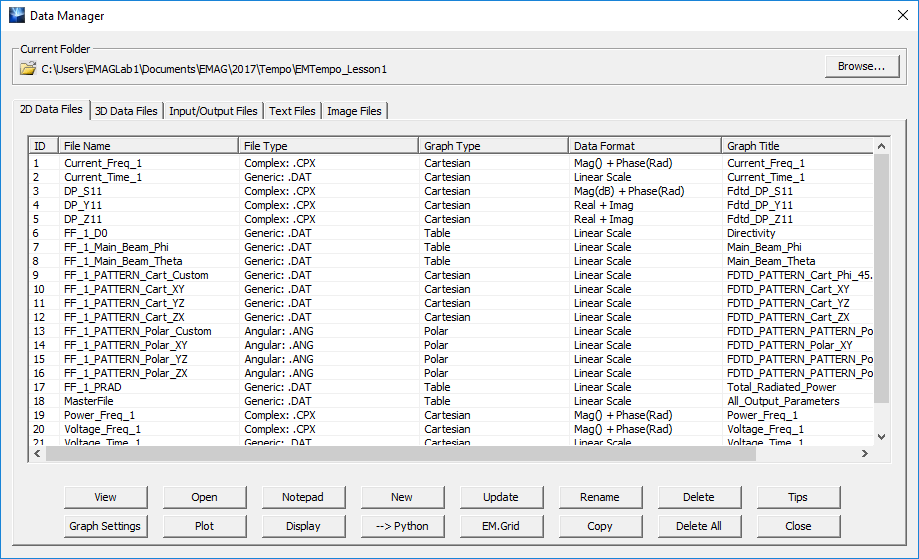This screenshot has width=919, height=559.
Task: Open the EM.Grid button
Action: click(501, 526)
